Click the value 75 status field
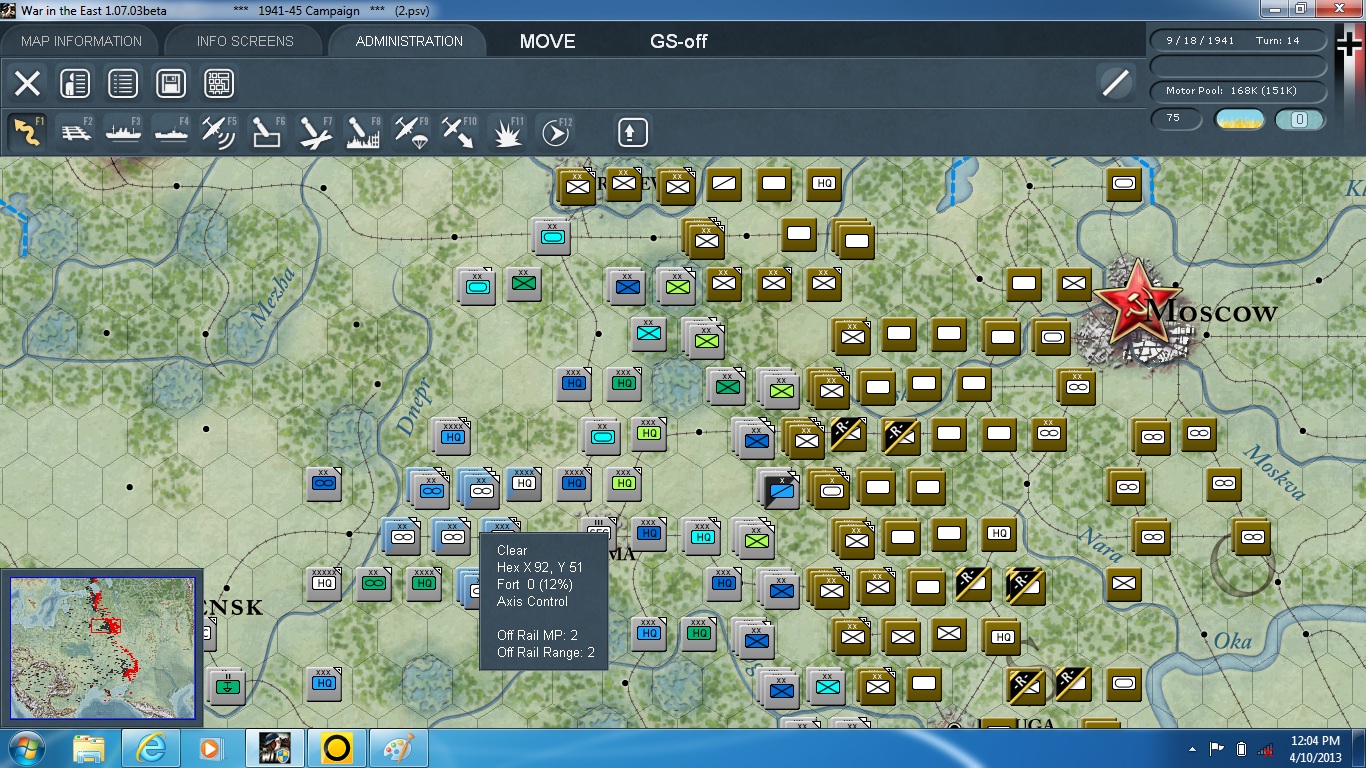 tap(1177, 120)
